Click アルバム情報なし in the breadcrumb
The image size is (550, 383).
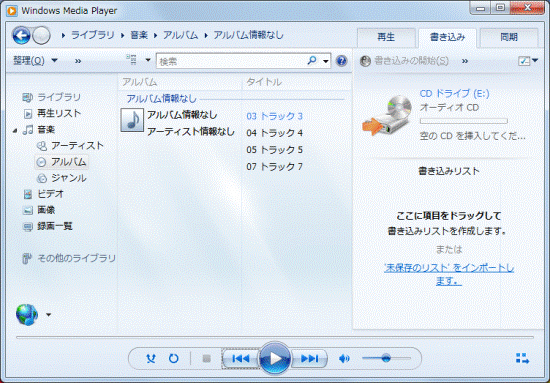click(x=248, y=35)
